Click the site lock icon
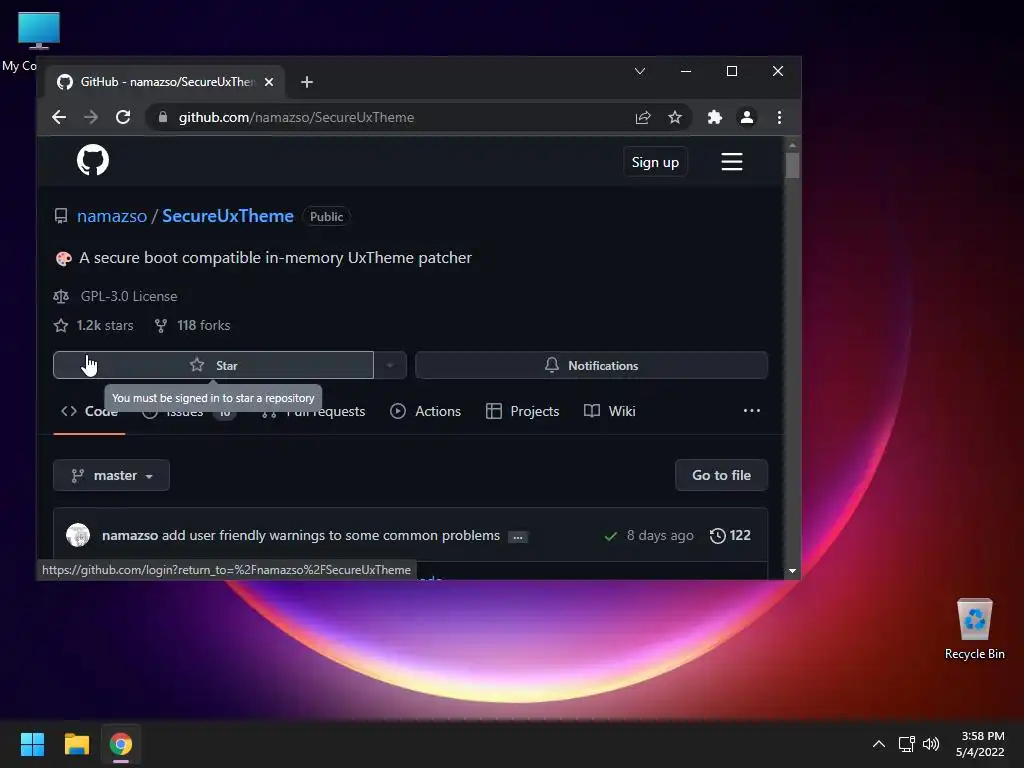1024x768 pixels. 163,118
